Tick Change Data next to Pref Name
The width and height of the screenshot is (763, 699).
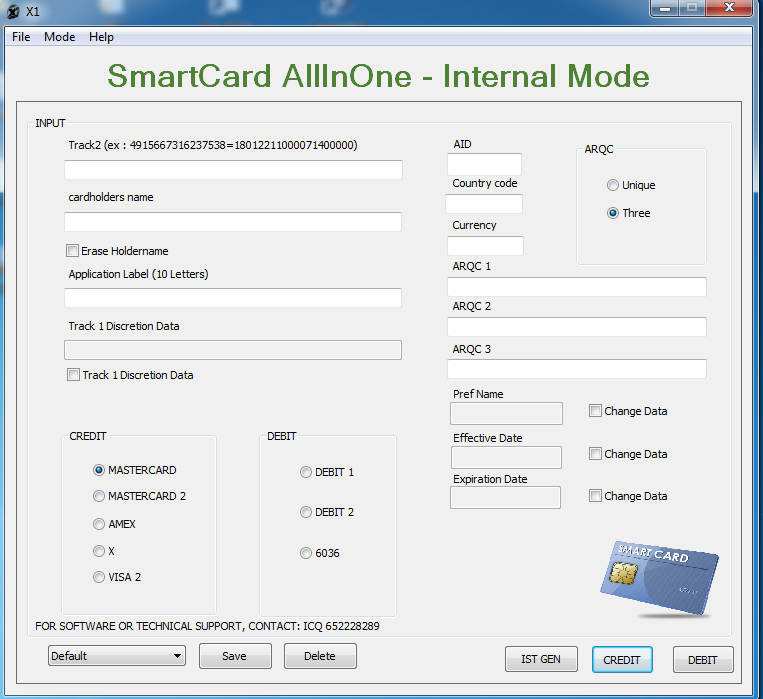(595, 411)
